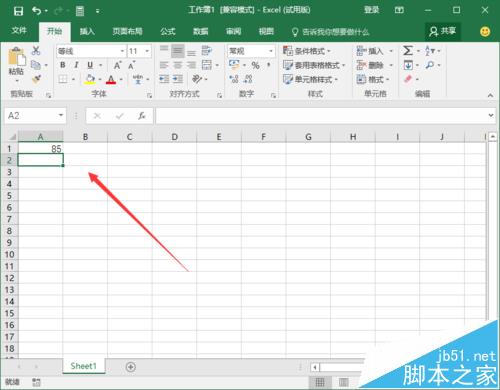Open the File tab

pyautogui.click(x=19, y=31)
